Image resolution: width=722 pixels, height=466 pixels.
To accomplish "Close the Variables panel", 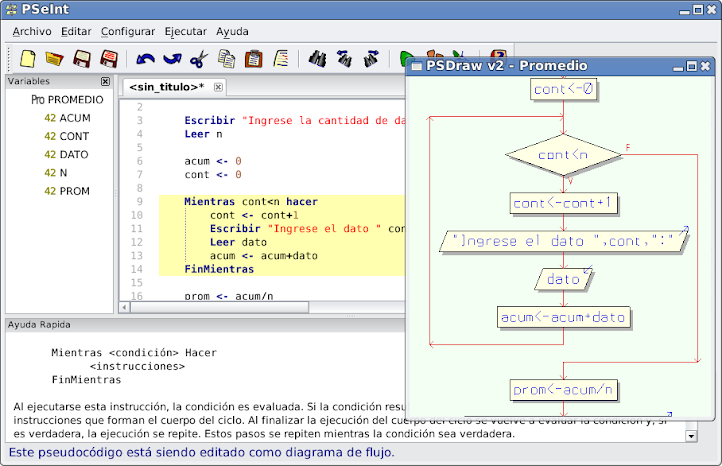I will tap(105, 82).
